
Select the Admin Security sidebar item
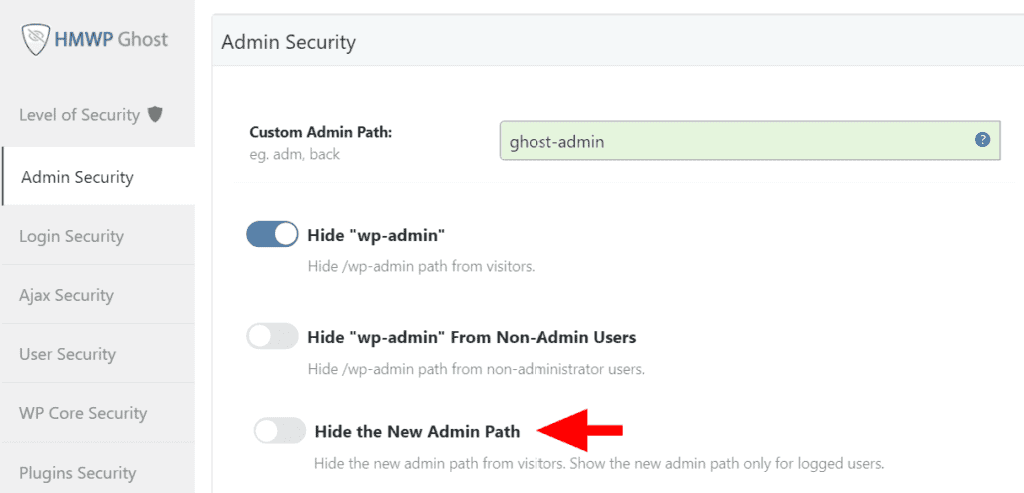(x=77, y=177)
